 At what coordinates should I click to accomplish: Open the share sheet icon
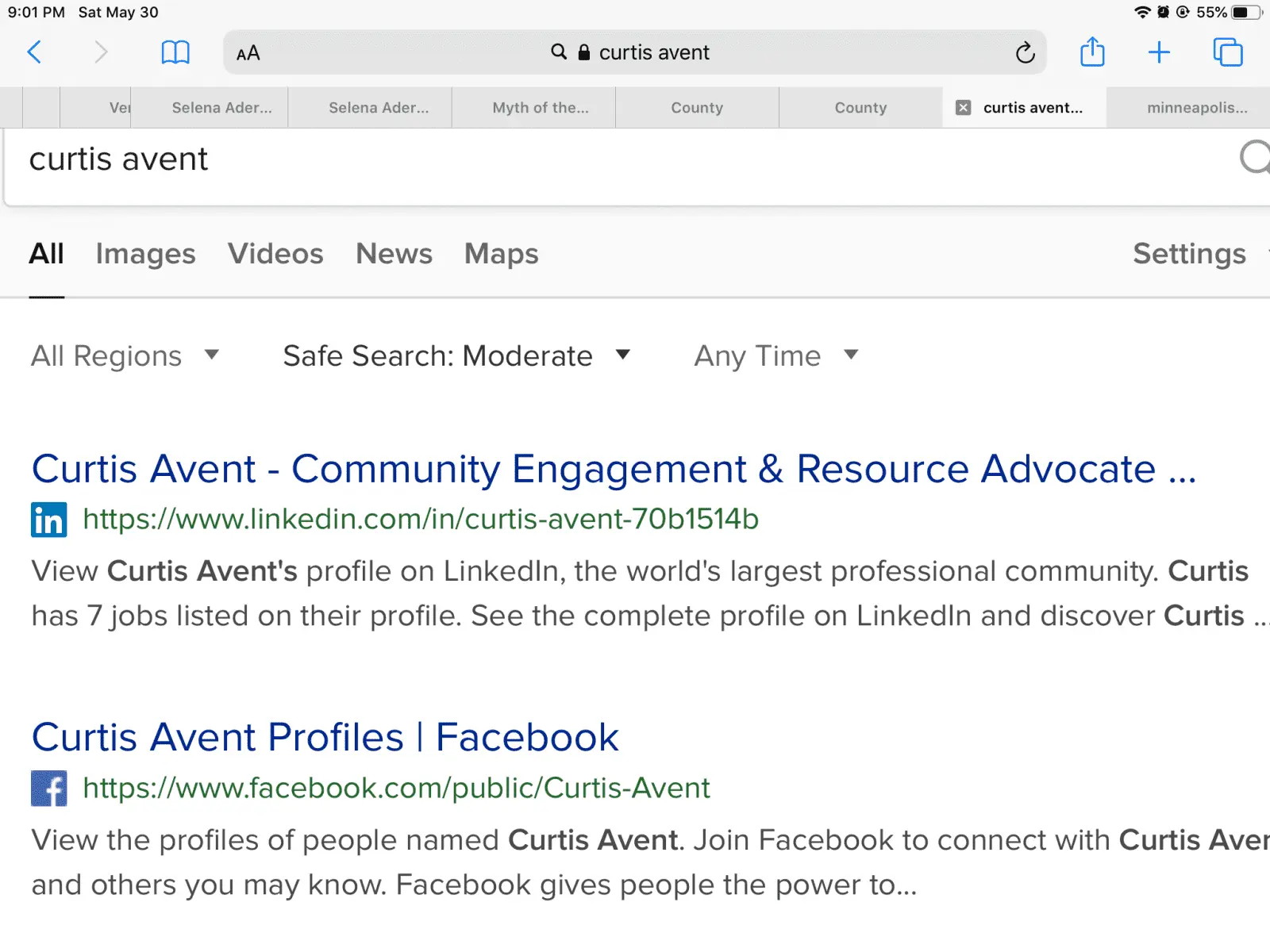pos(1092,52)
